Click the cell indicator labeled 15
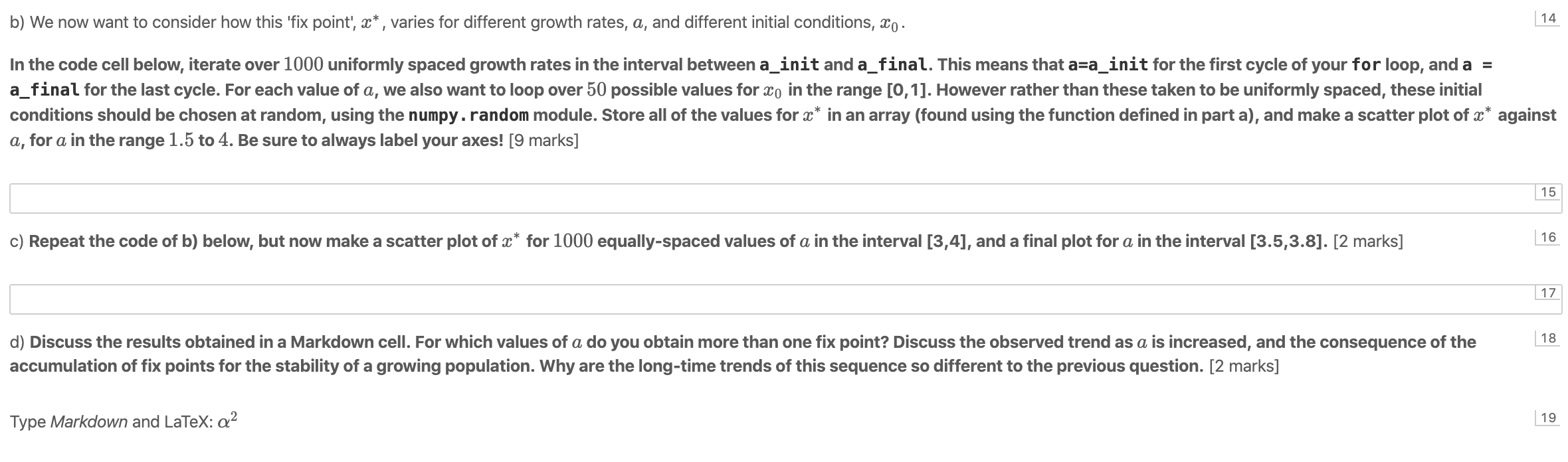The image size is (1568, 462). click(1548, 191)
